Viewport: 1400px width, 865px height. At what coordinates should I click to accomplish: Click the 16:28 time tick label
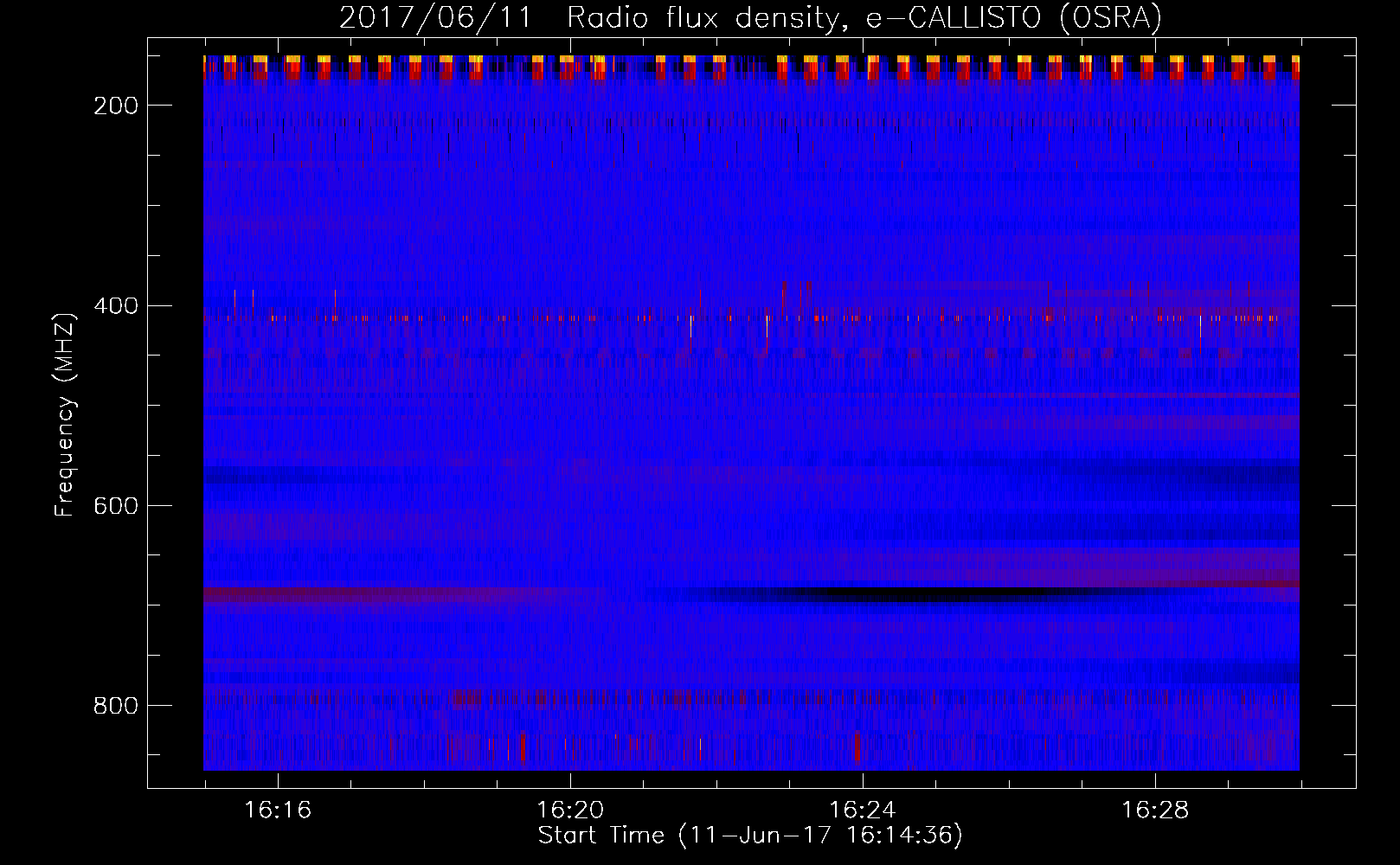pos(1155,811)
